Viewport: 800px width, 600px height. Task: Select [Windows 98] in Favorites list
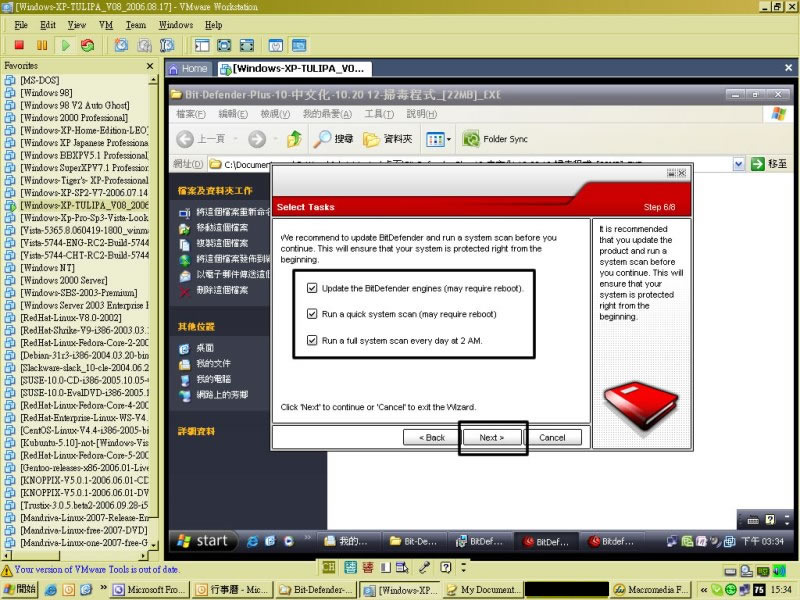tap(46, 93)
